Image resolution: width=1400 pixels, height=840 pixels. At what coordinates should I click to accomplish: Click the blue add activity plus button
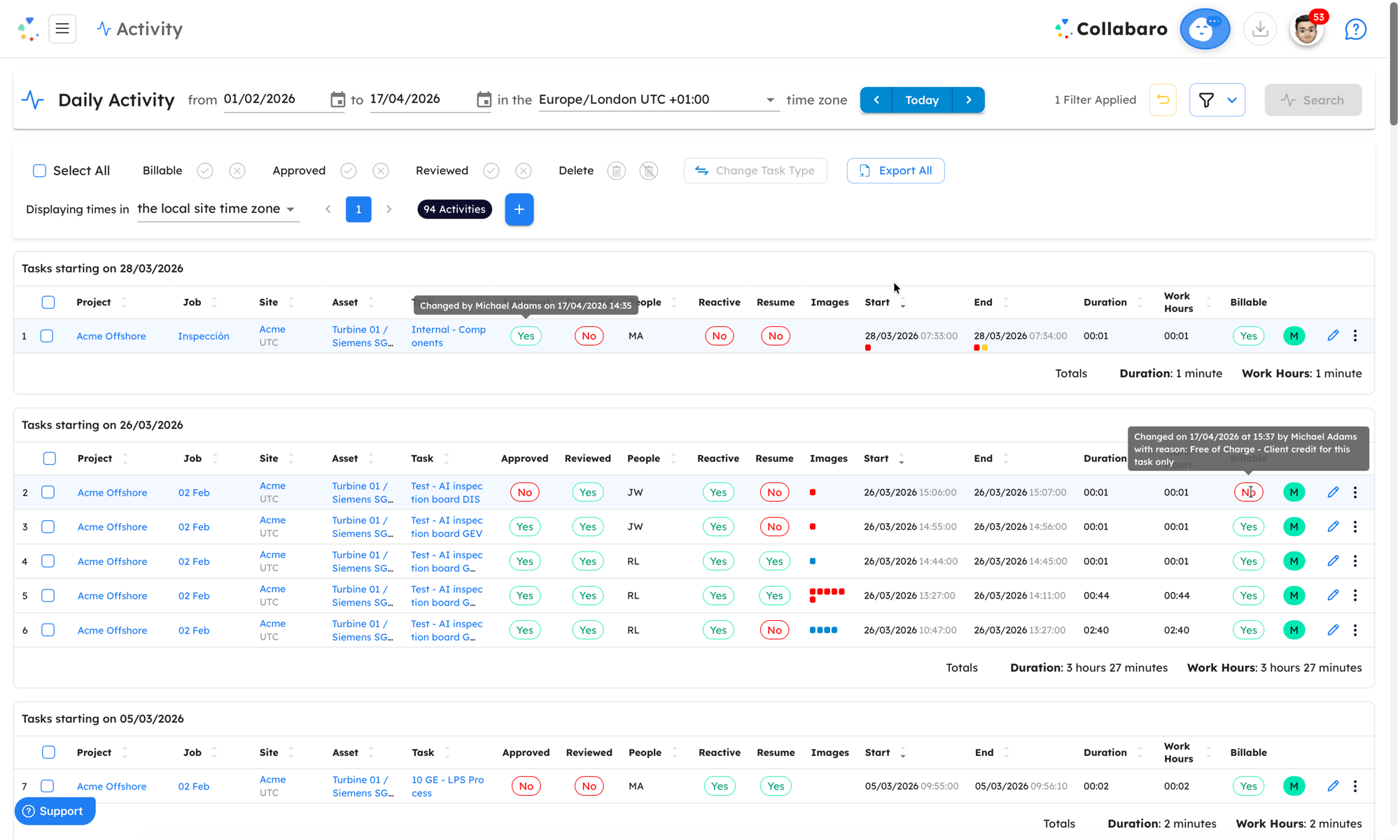519,209
